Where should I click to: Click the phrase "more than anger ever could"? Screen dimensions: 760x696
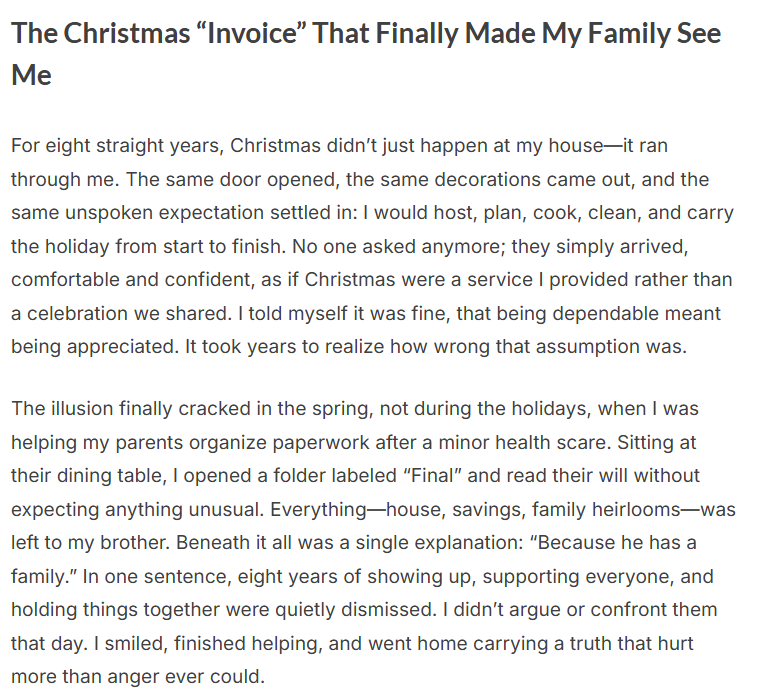[x=137, y=675]
